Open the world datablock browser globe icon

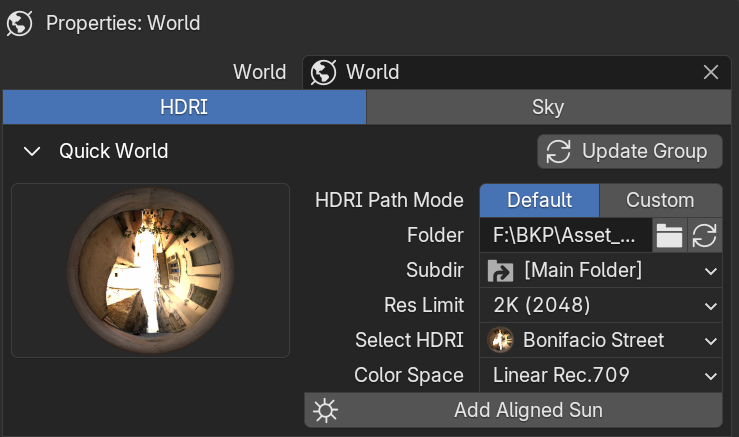[x=323, y=73]
